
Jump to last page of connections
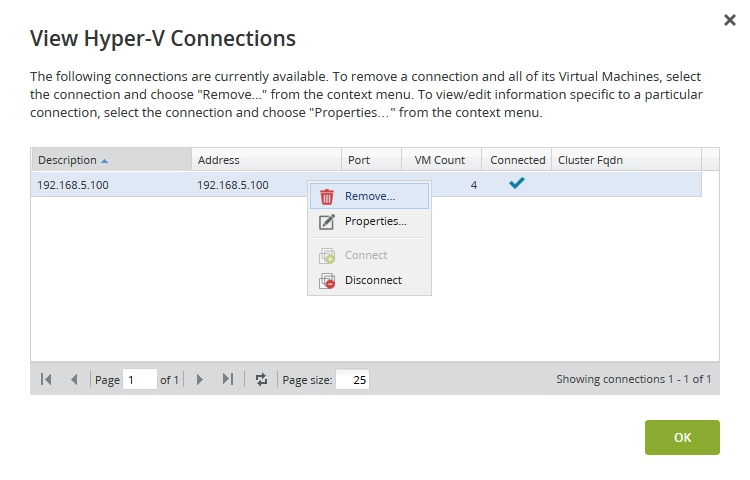click(x=228, y=380)
